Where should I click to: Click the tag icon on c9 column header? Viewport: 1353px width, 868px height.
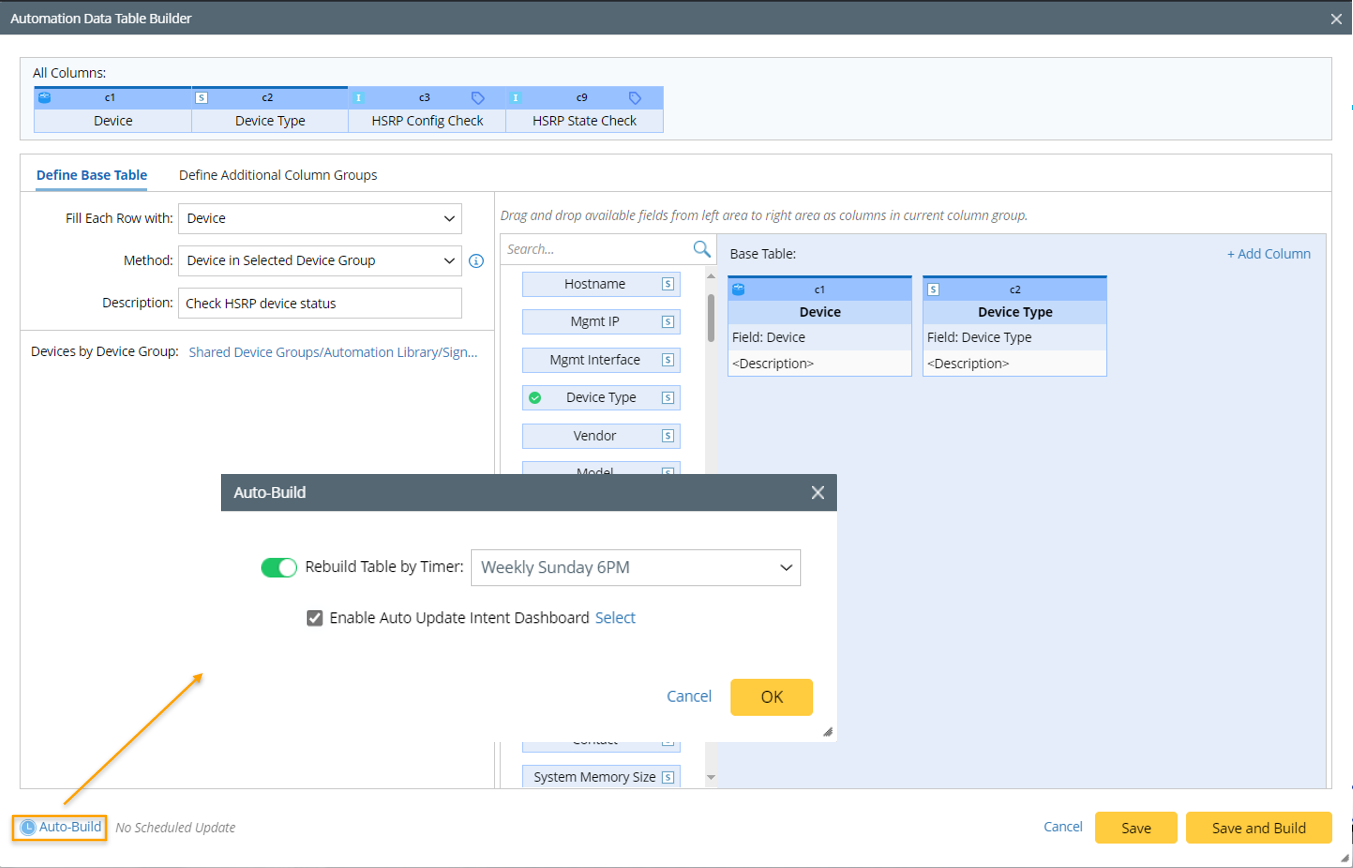pos(635,98)
